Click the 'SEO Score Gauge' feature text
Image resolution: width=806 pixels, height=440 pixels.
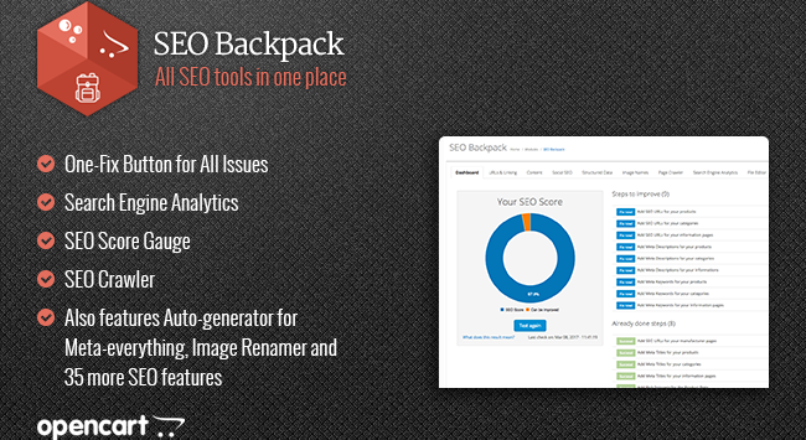point(127,242)
